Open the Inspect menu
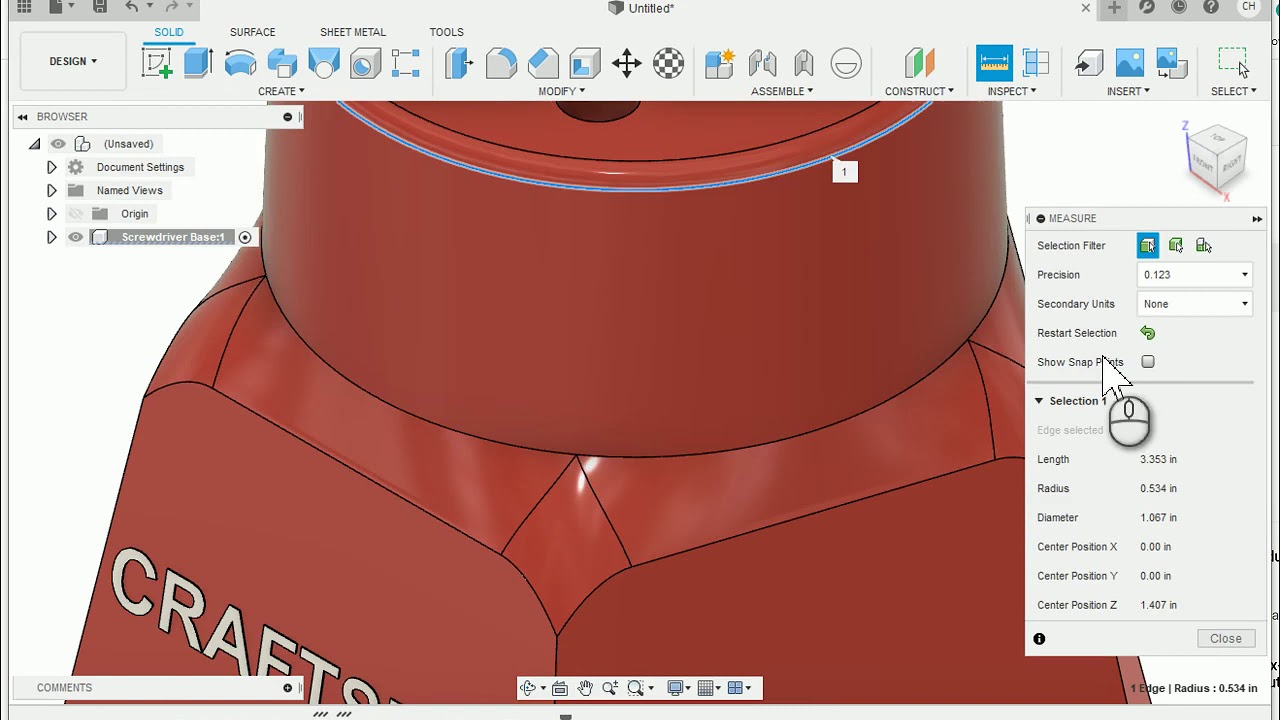The height and width of the screenshot is (720, 1280). pyautogui.click(x=1011, y=91)
